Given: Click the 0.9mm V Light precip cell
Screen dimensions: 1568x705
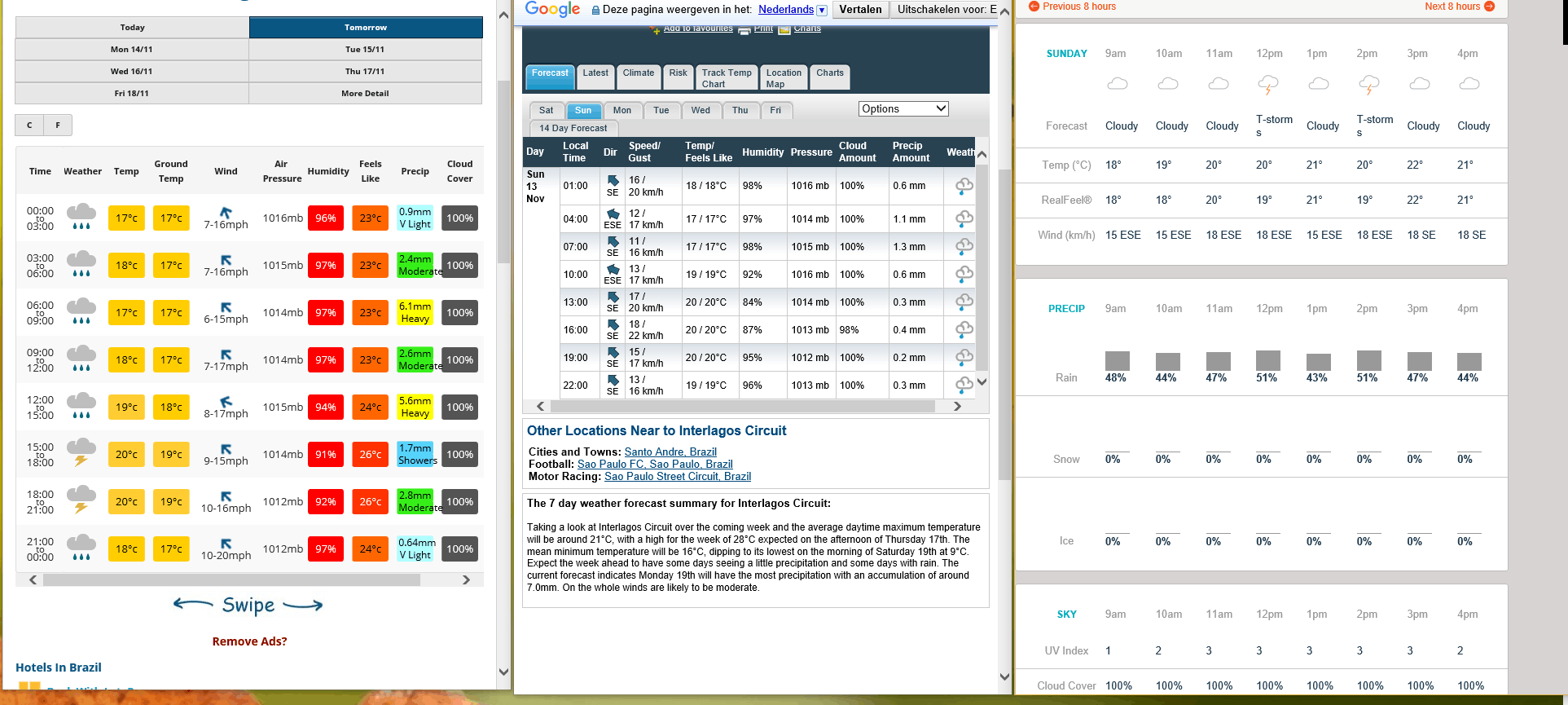Looking at the screenshot, I should point(415,218).
